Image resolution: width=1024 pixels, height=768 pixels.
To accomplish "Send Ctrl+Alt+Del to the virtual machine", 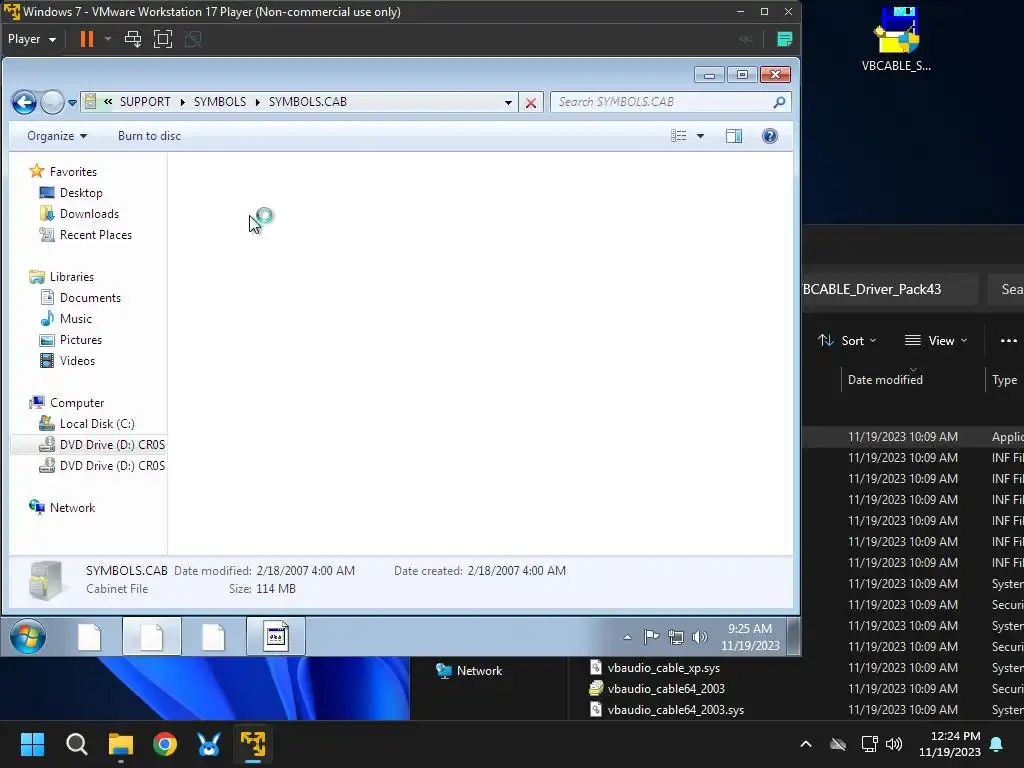I will [x=133, y=39].
